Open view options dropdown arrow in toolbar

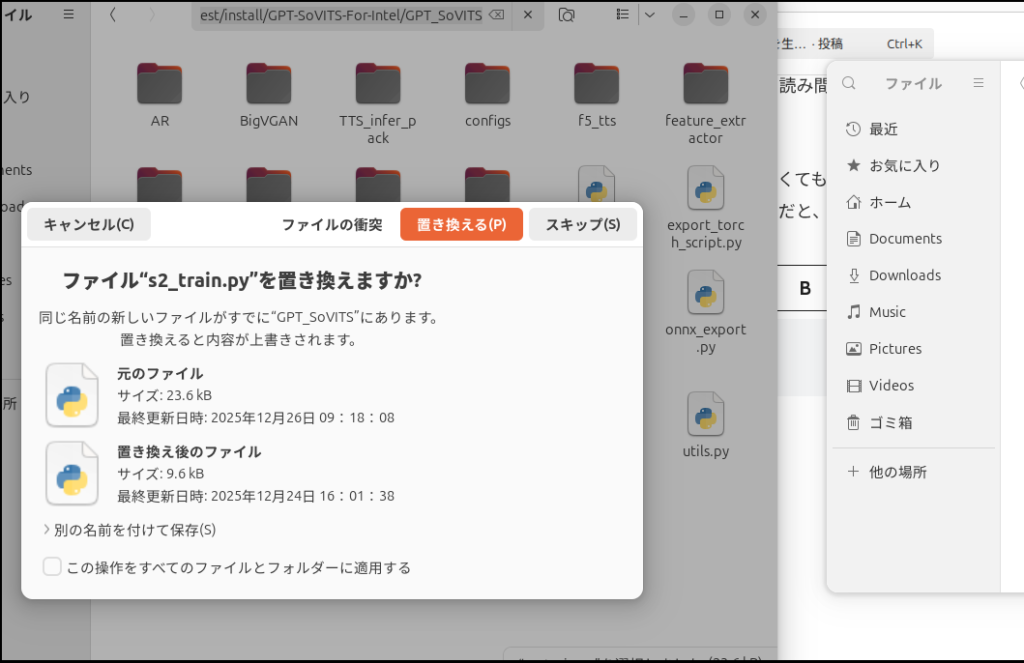[x=650, y=15]
